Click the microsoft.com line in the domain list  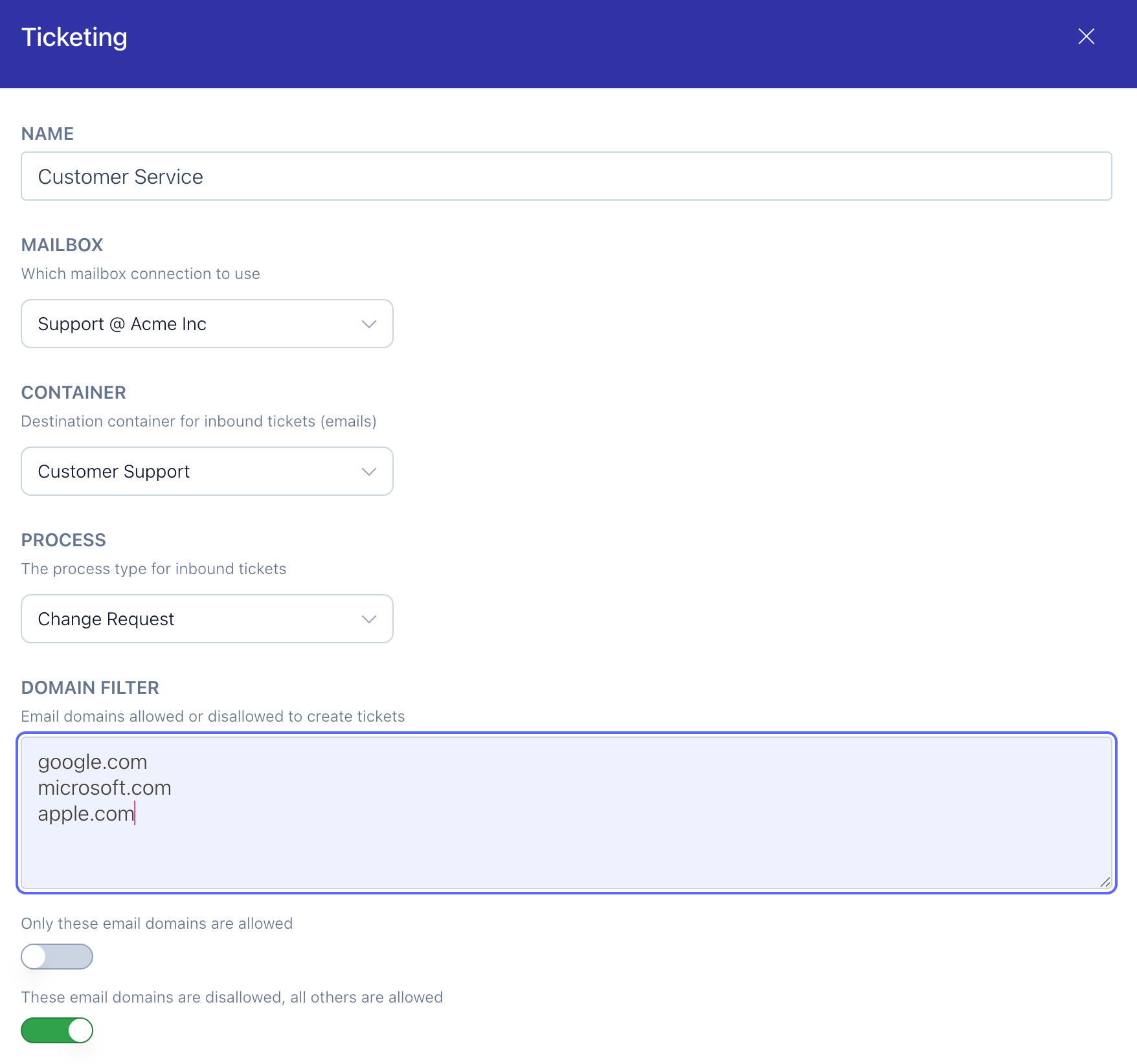(x=104, y=788)
